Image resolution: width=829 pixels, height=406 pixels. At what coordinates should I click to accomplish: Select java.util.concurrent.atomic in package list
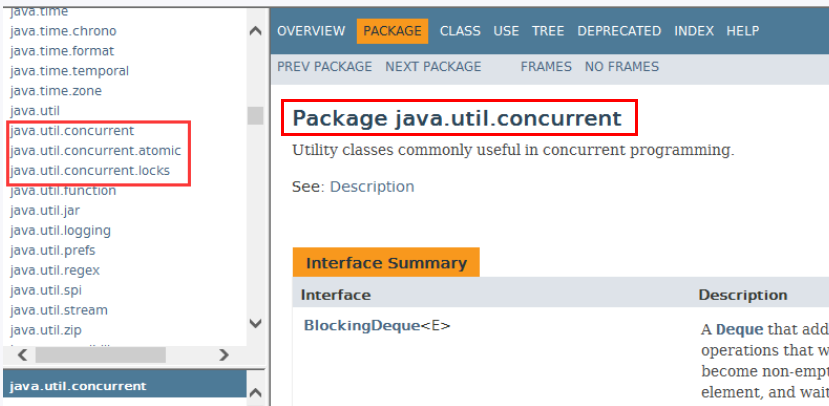96,151
